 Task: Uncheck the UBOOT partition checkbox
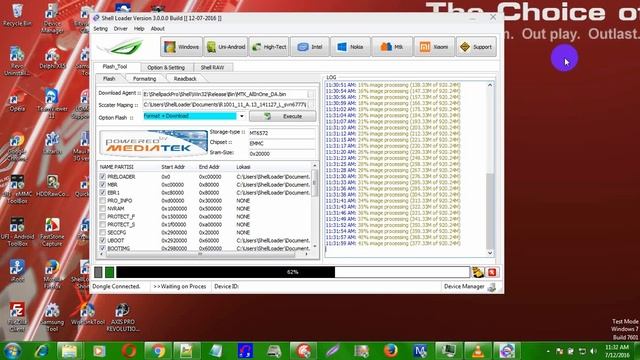[x=102, y=240]
